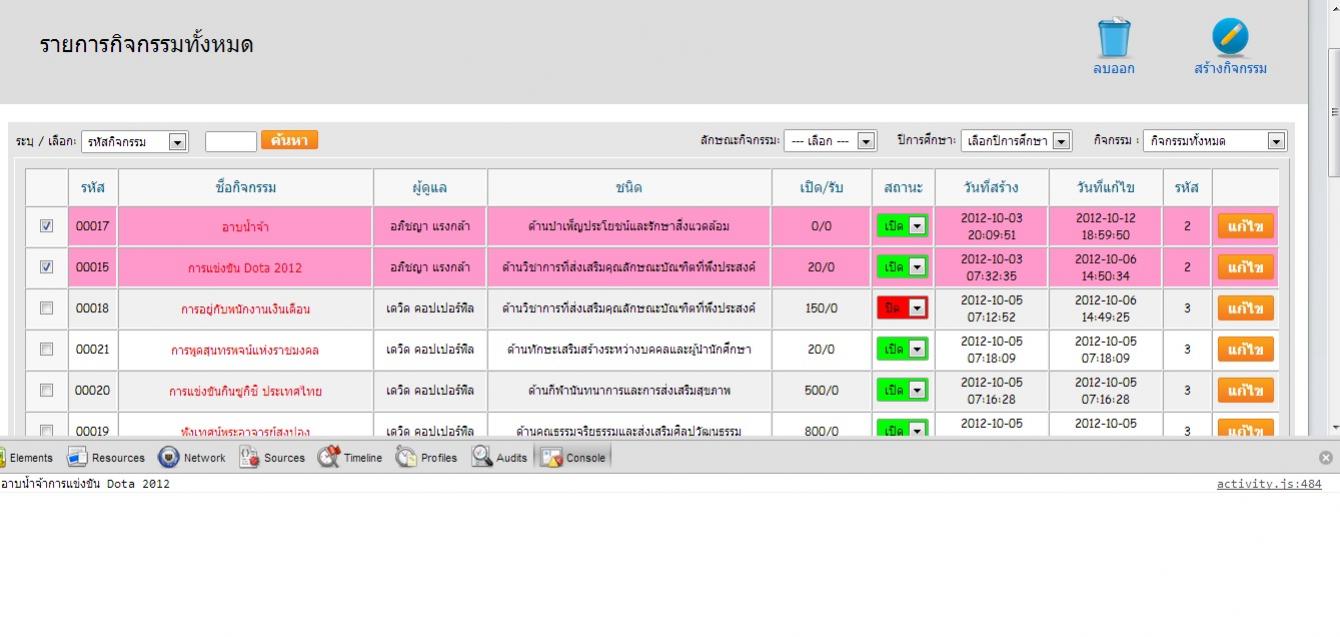This screenshot has height=637, width=1340.
Task: Click the create activity pencil icon
Action: (x=1230, y=37)
